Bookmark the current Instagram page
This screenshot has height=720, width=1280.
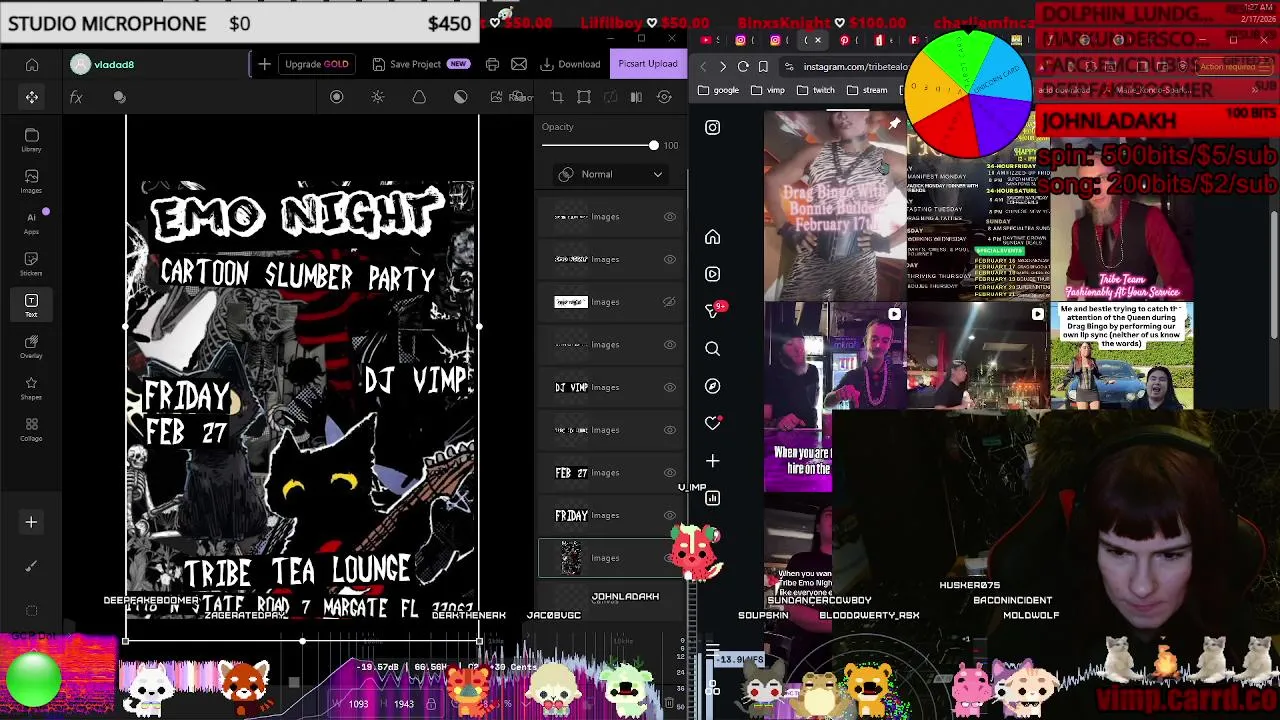pyautogui.click(x=763, y=66)
